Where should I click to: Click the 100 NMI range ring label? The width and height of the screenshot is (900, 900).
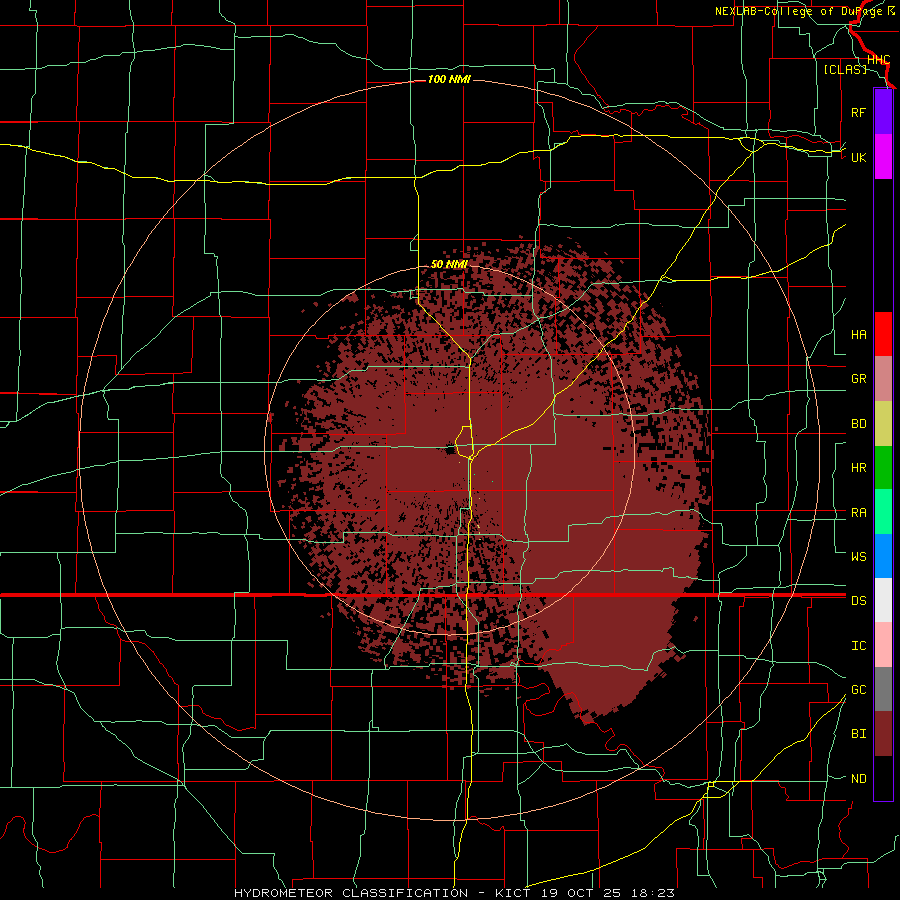point(449,79)
